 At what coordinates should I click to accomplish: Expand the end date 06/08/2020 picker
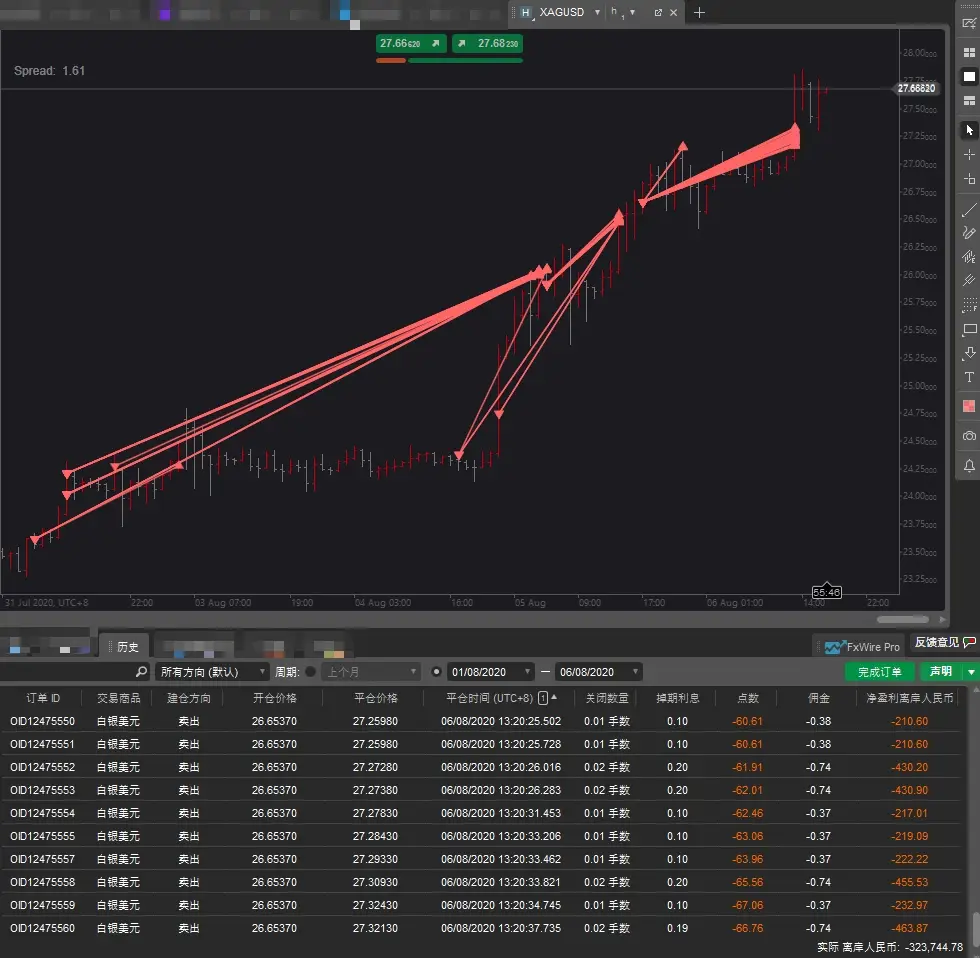click(635, 672)
